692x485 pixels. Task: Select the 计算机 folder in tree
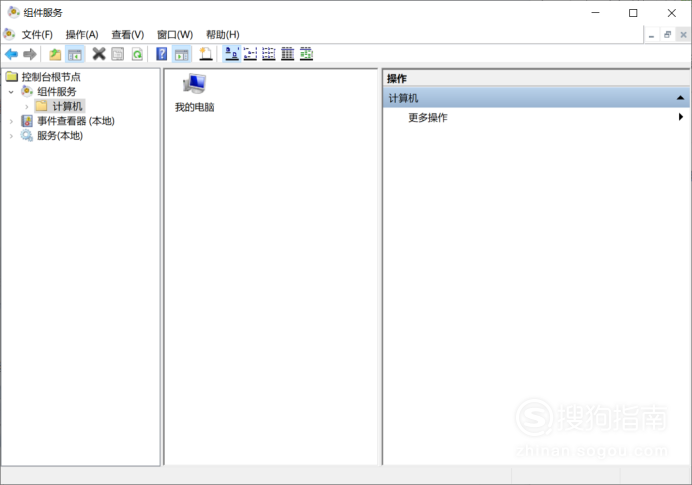(67, 106)
